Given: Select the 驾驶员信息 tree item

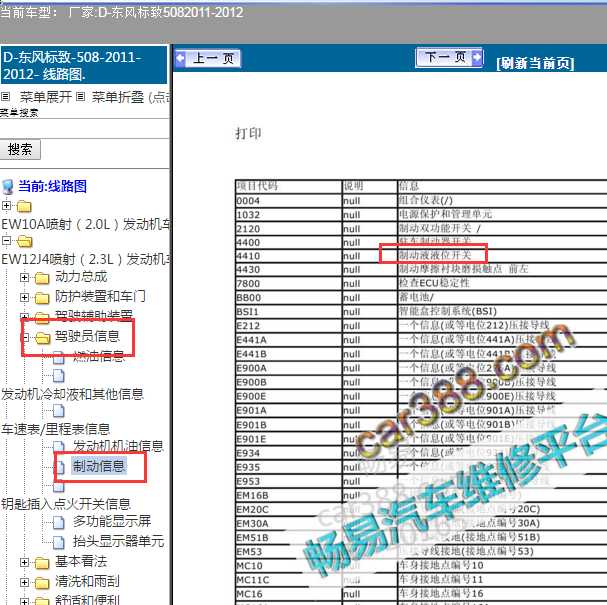Looking at the screenshot, I should (x=87, y=336).
